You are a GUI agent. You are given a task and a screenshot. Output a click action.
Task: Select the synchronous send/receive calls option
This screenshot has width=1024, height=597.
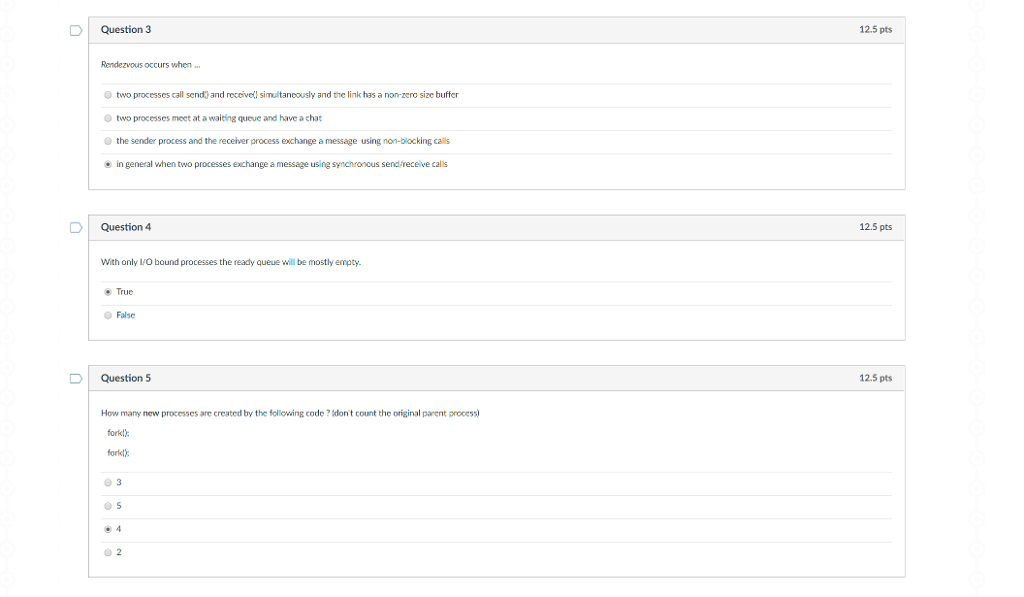pyautogui.click(x=108, y=164)
